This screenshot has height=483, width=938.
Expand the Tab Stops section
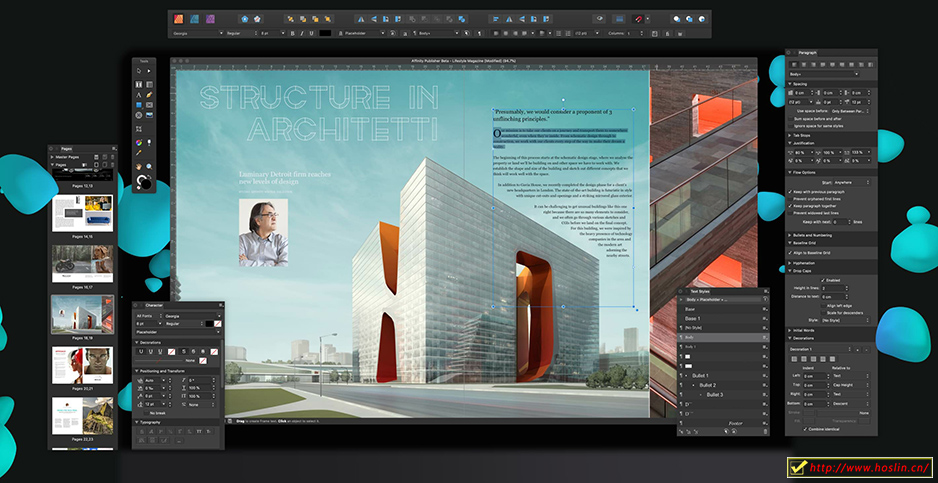pos(789,135)
